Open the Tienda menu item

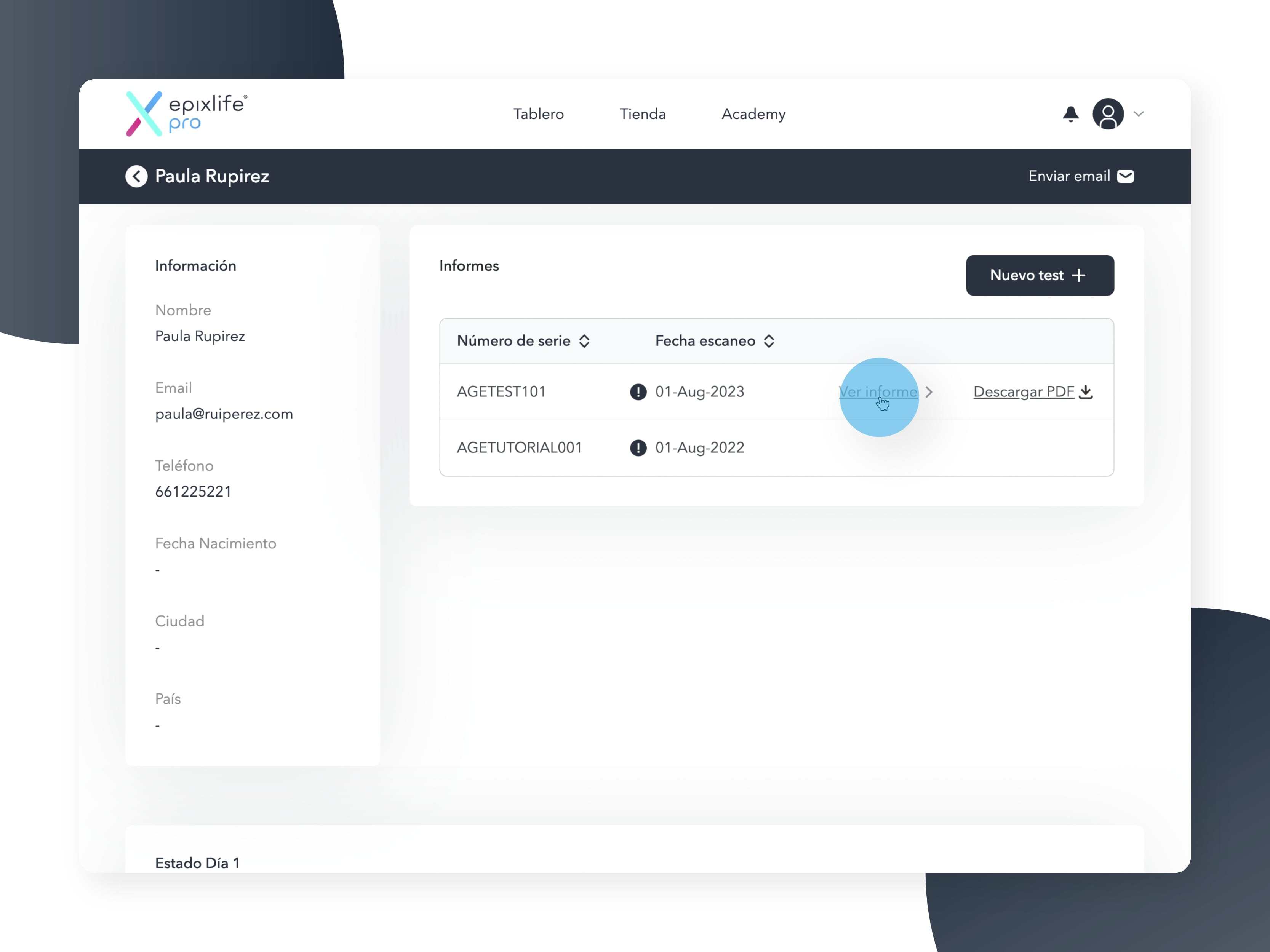(643, 114)
